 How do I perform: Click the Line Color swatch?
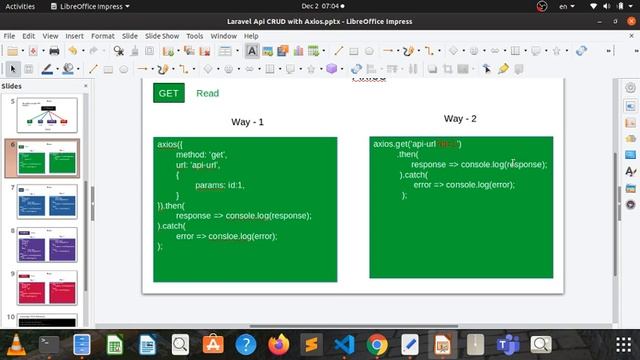tap(47, 69)
